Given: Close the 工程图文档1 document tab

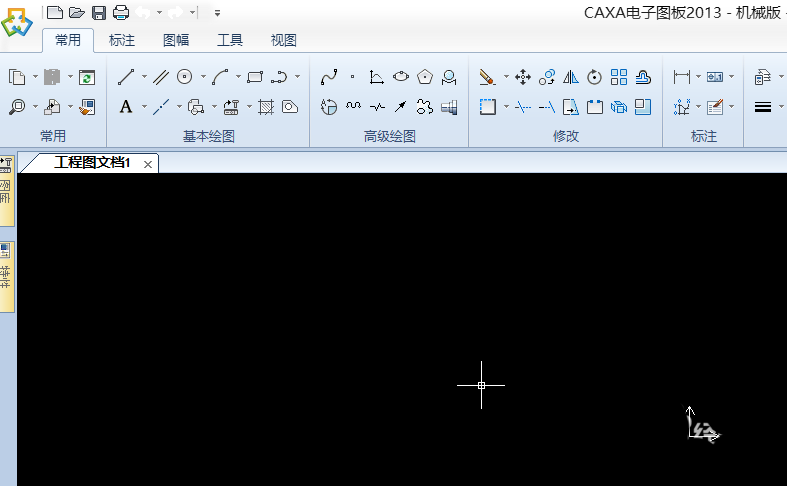Looking at the screenshot, I should [x=148, y=164].
